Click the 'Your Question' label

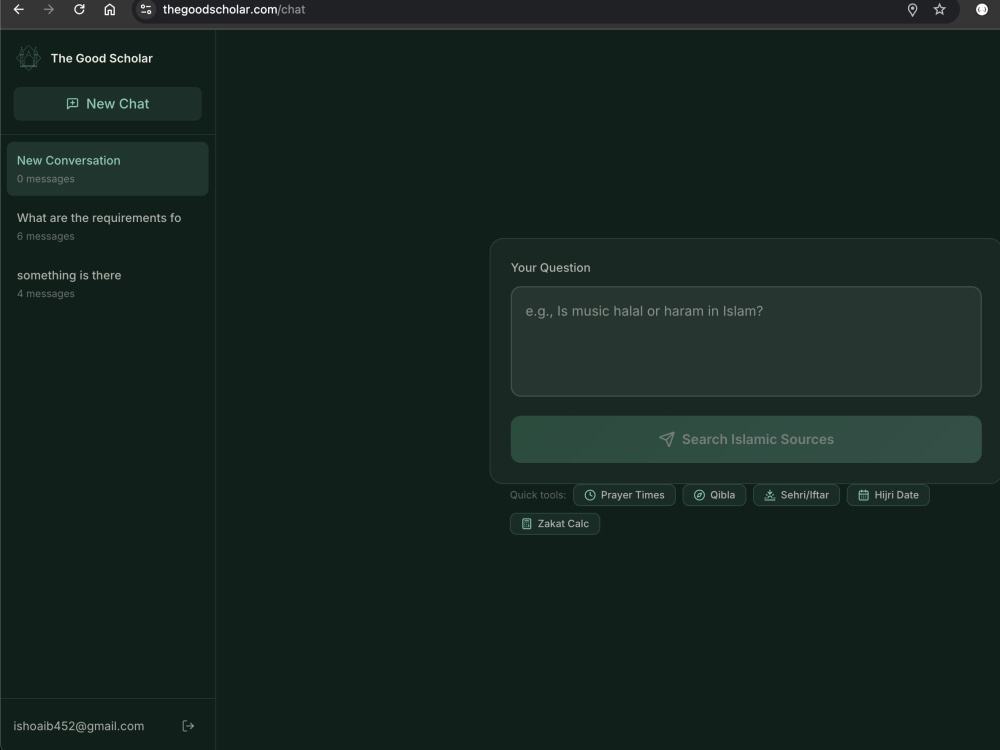click(x=550, y=268)
